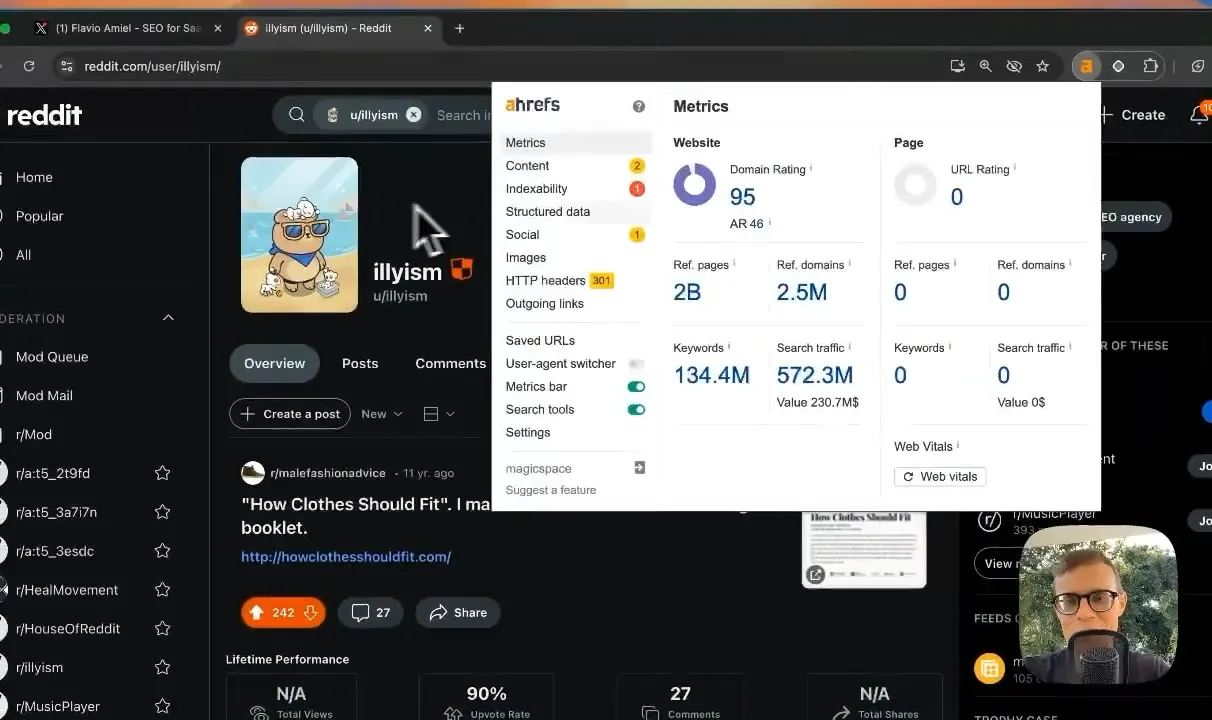Add a new browser tab
Screen dimensions: 1212x720
460,28
